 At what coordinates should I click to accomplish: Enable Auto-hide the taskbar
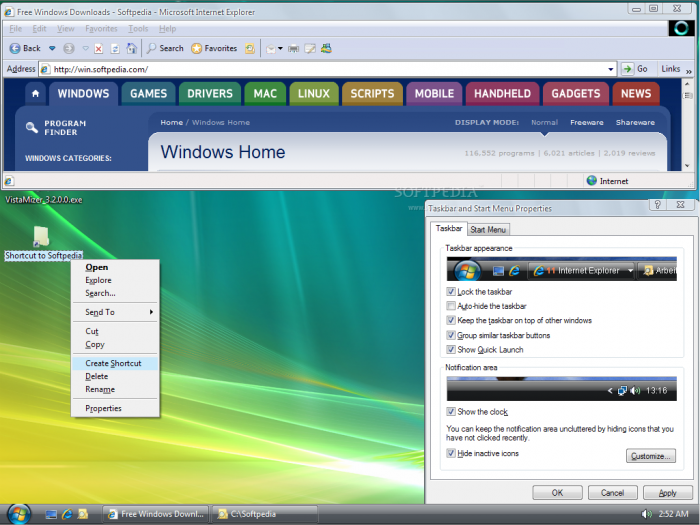coord(451,306)
